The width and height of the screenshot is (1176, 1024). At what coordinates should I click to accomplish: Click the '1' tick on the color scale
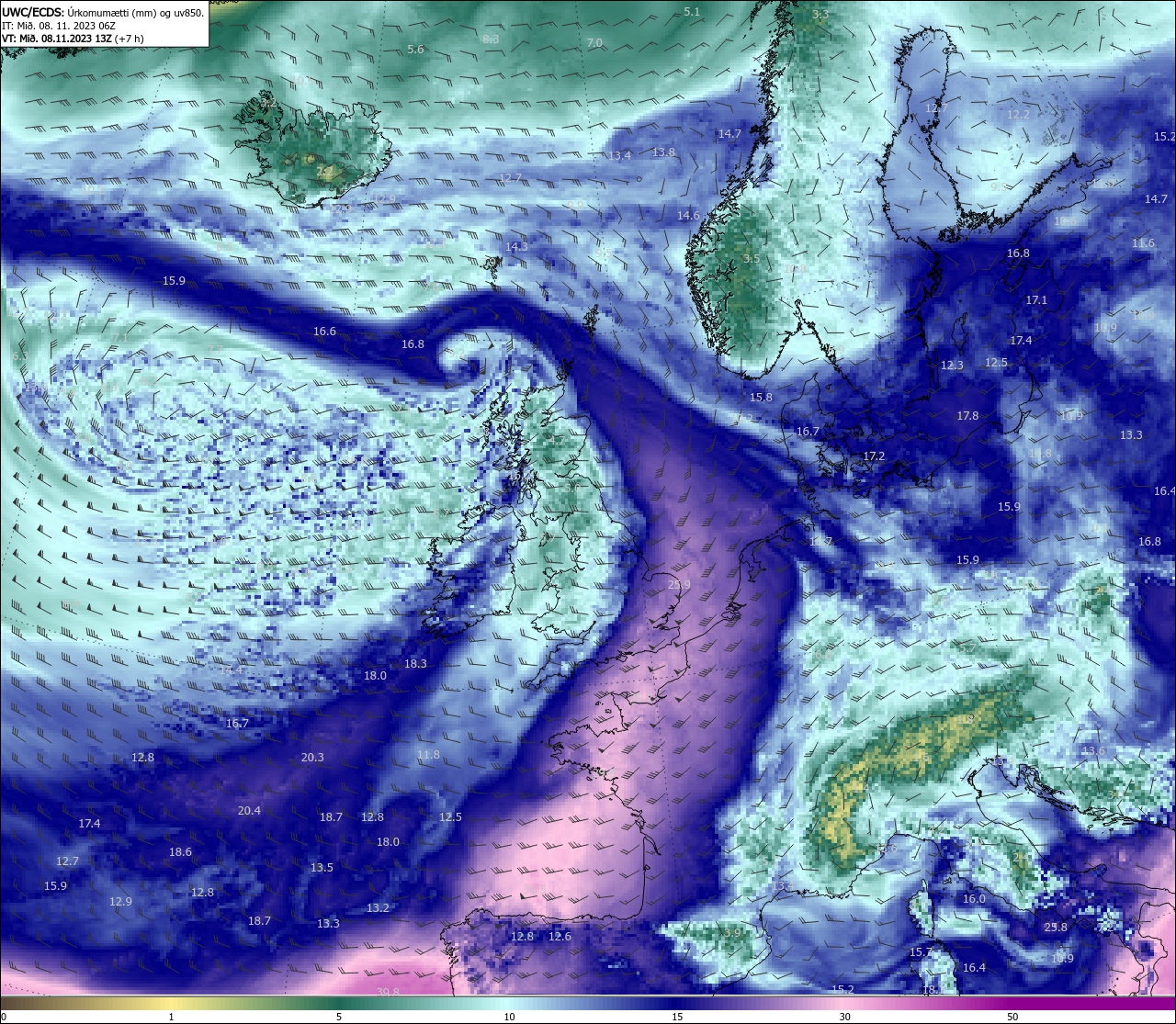[x=171, y=1017]
